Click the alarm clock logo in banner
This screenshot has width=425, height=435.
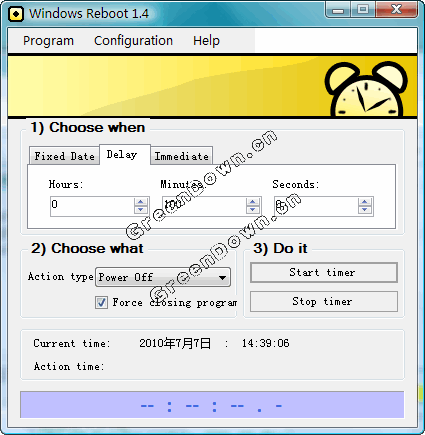tap(366, 89)
